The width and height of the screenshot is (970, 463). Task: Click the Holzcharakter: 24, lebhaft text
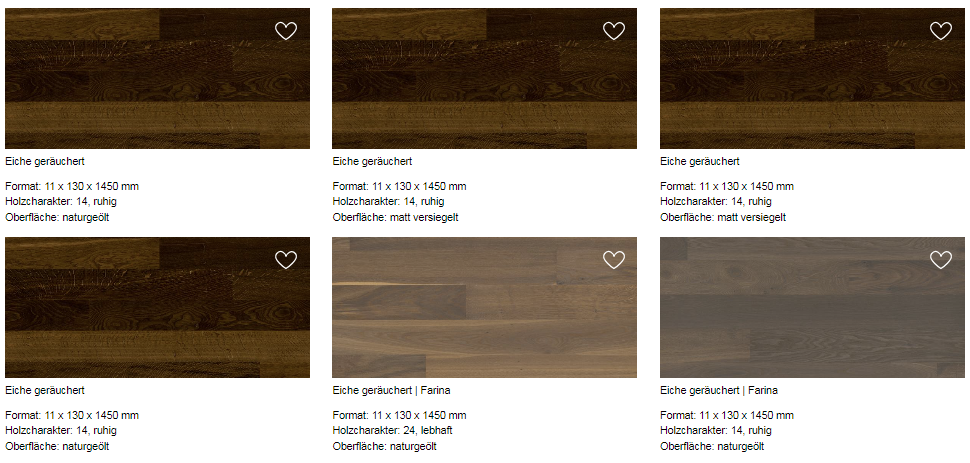[x=397, y=430]
